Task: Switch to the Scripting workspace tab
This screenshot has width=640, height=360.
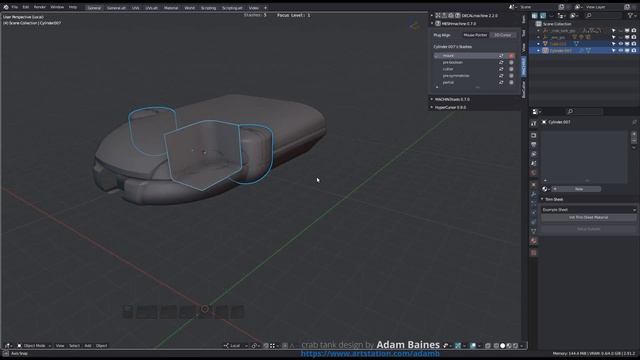Action: tap(208, 8)
